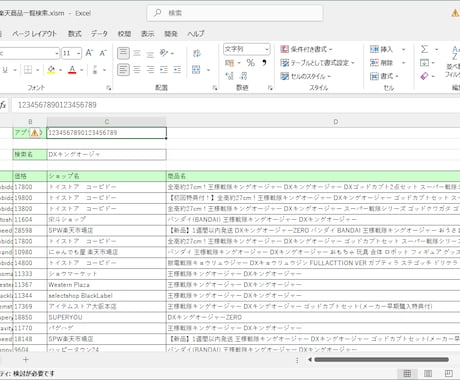Open the font size 11 dropdown
The height and width of the screenshot is (380, 460).
pyautogui.click(x=78, y=53)
